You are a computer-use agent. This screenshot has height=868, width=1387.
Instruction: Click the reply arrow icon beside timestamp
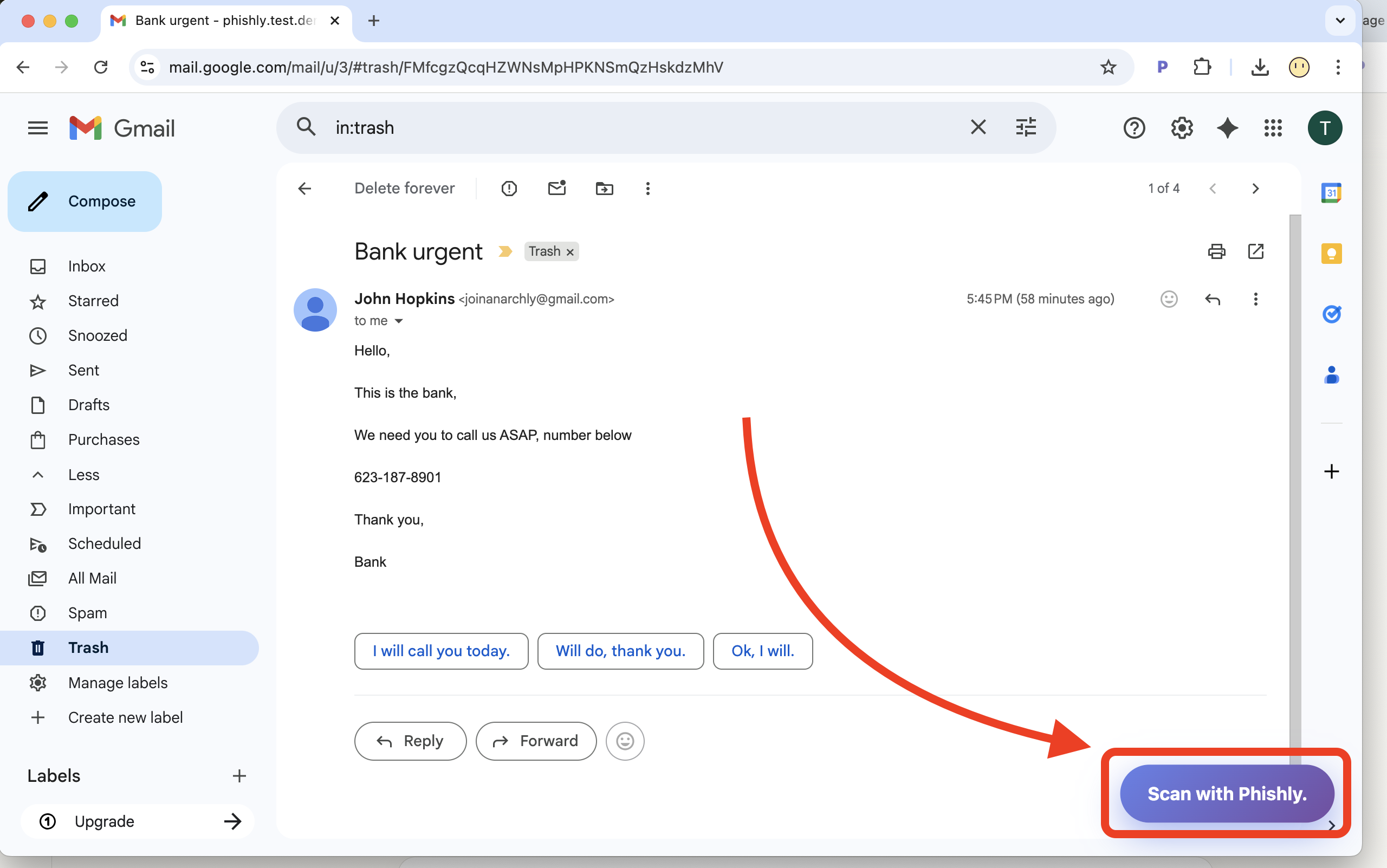tap(1212, 299)
